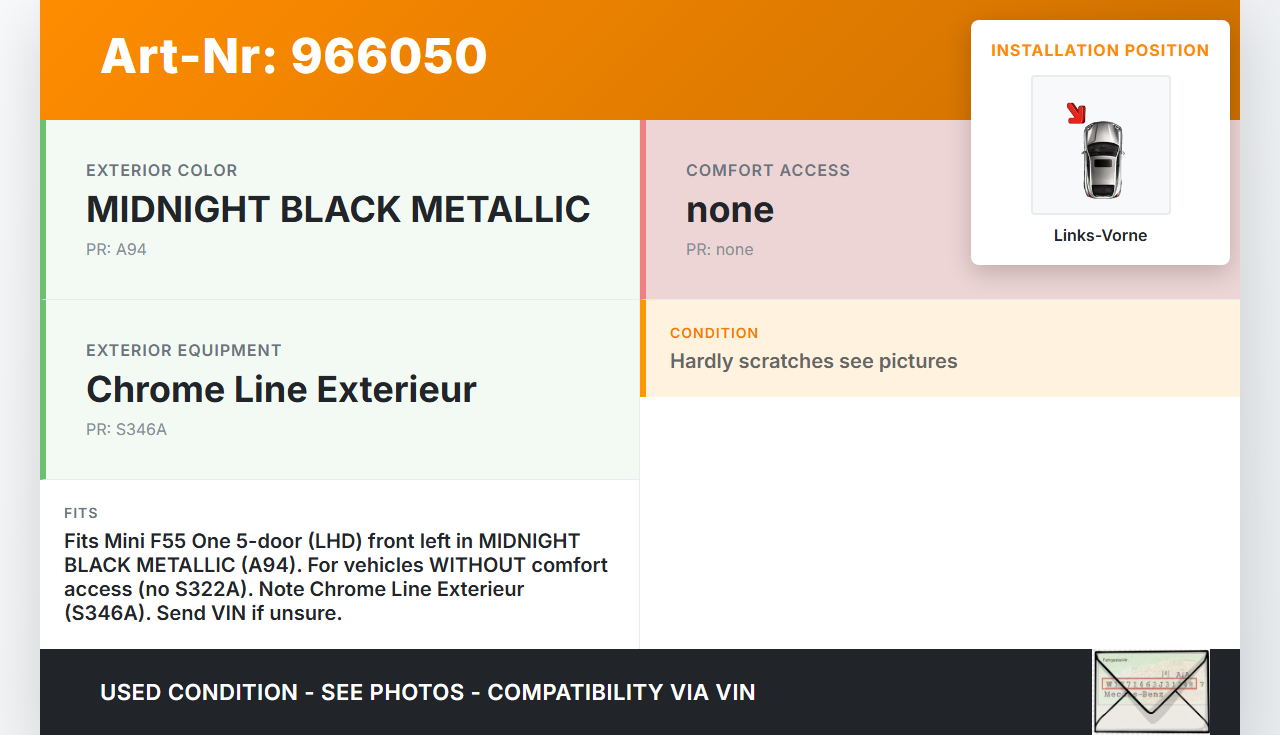Click the PR: none code text
This screenshot has width=1280, height=736.
click(x=720, y=250)
